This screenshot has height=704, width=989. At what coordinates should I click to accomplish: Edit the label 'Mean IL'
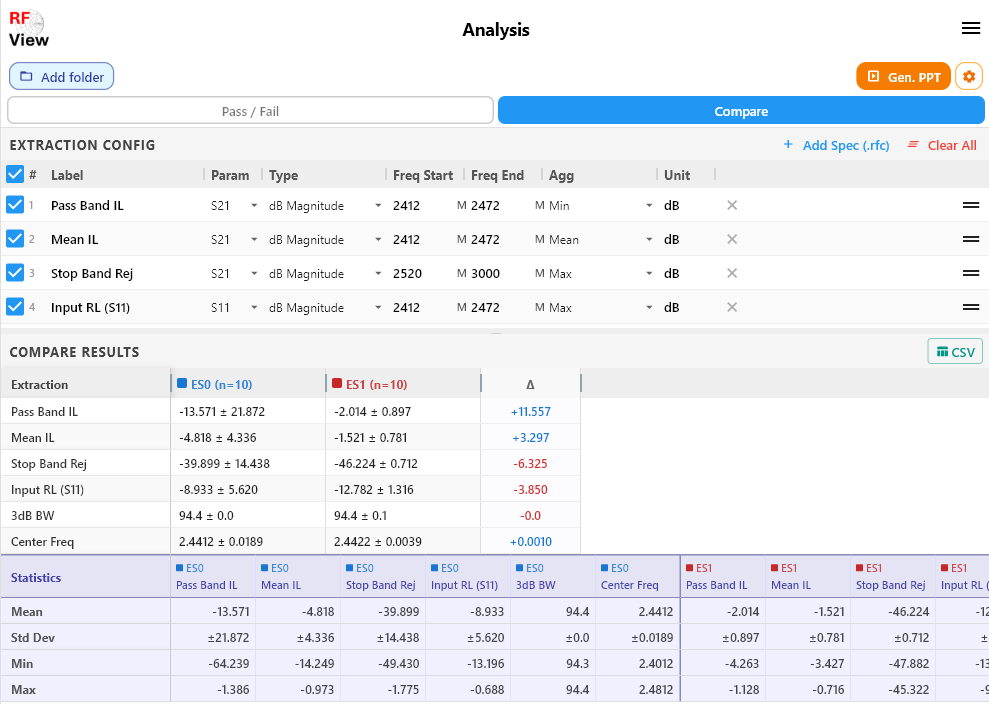pos(74,240)
